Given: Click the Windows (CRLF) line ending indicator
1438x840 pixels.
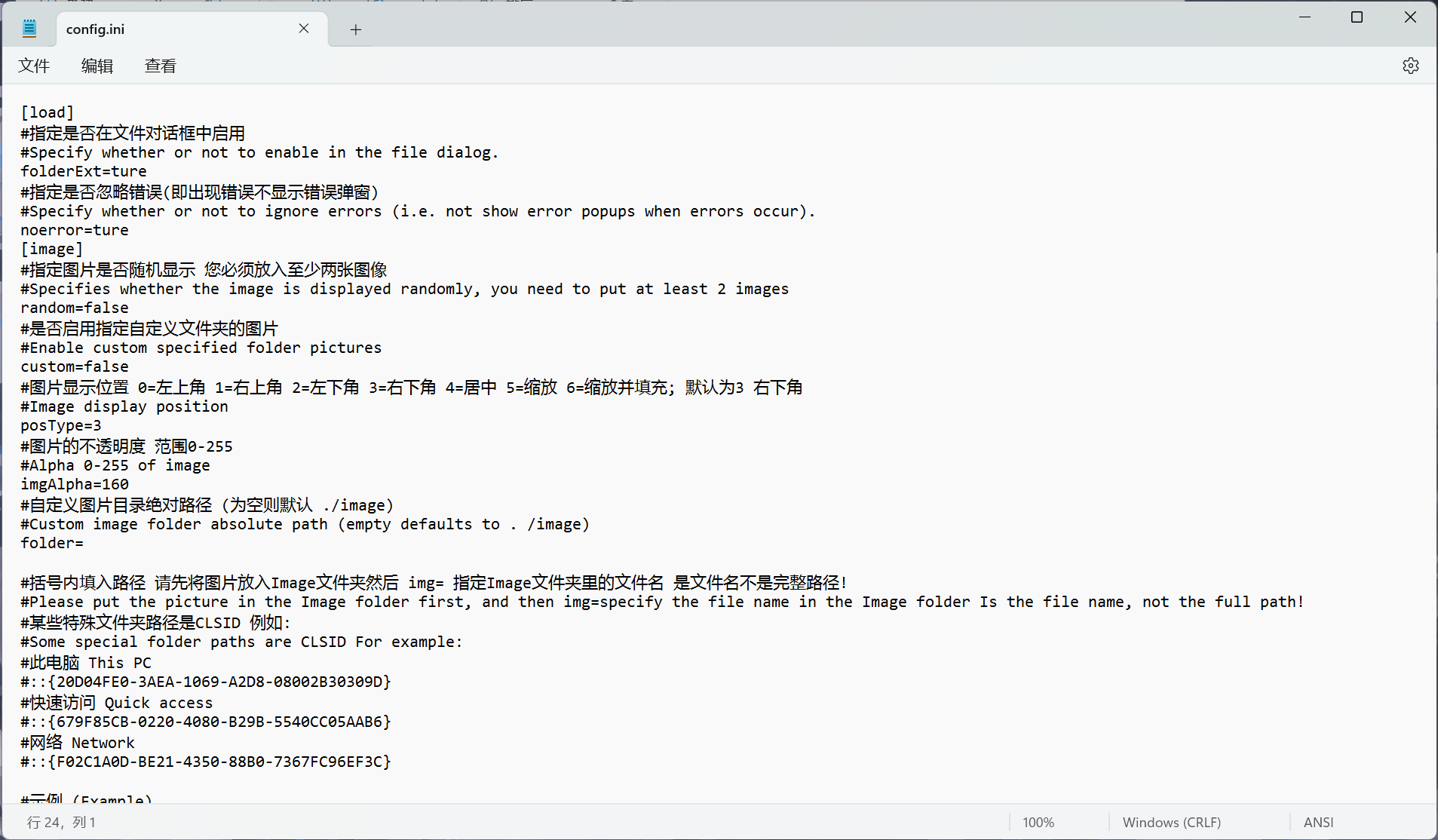Looking at the screenshot, I should tap(1171, 822).
